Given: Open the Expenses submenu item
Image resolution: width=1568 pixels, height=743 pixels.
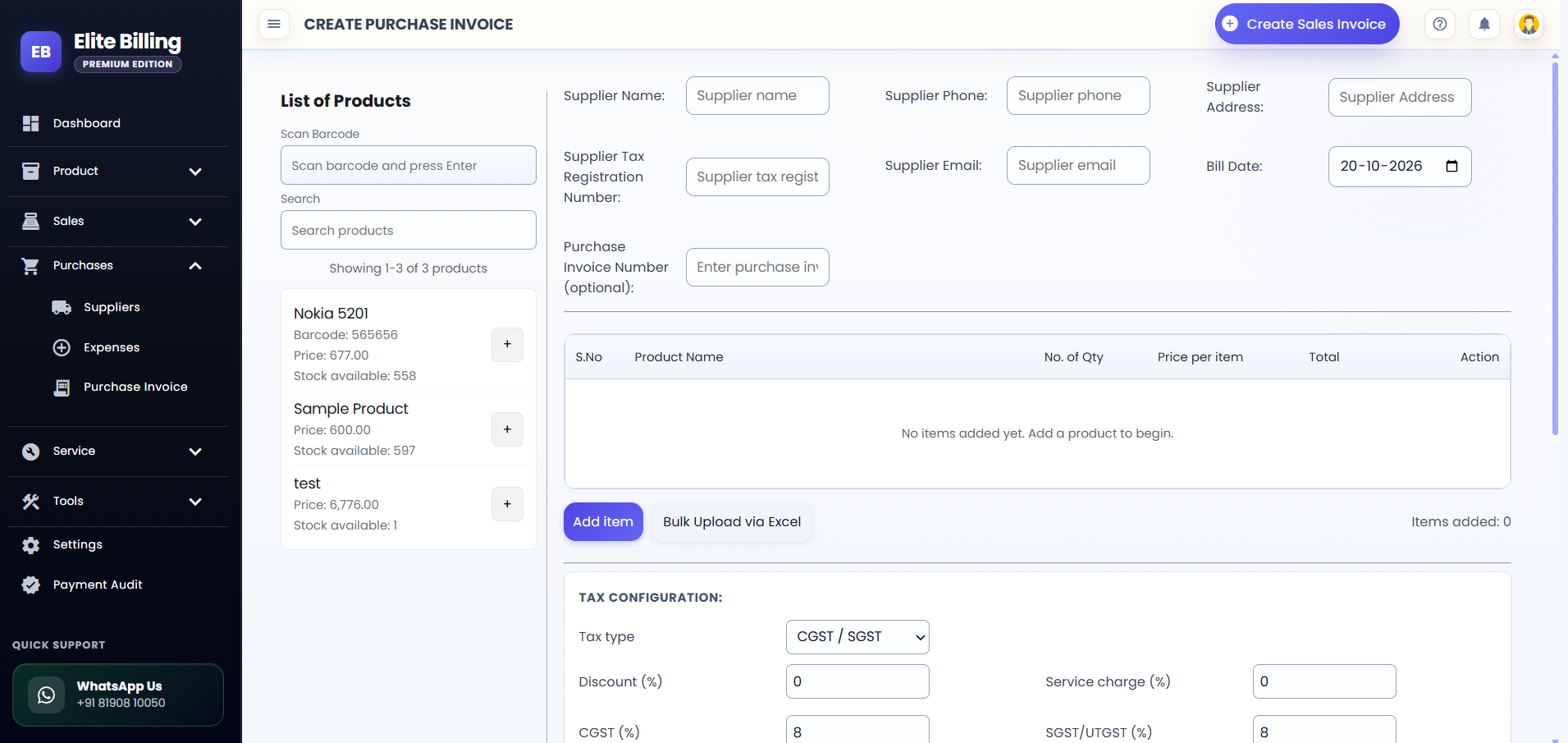Looking at the screenshot, I should coord(112,347).
